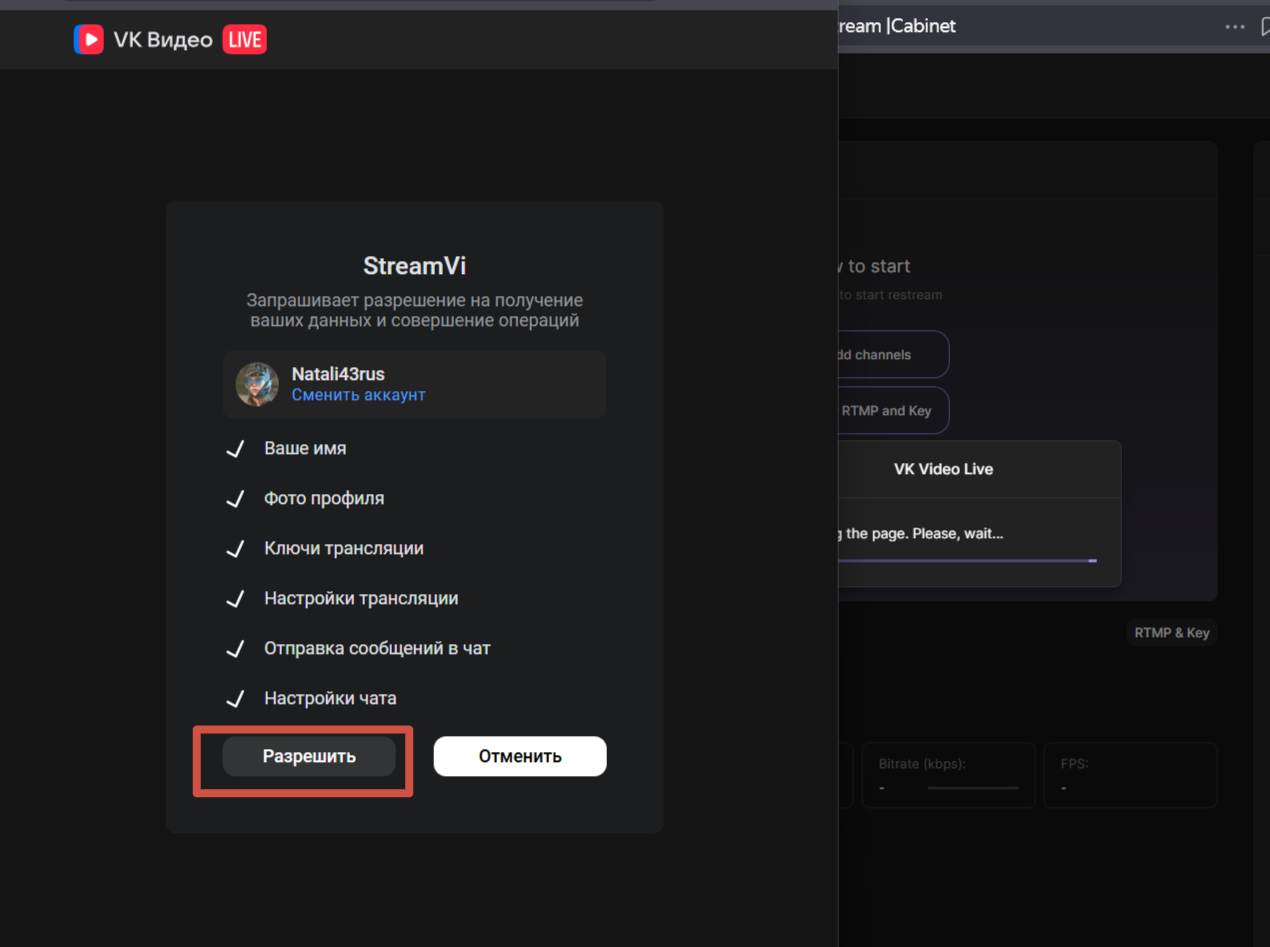The height and width of the screenshot is (947, 1270).
Task: Click the VK Видео header text
Action: pyautogui.click(x=163, y=40)
